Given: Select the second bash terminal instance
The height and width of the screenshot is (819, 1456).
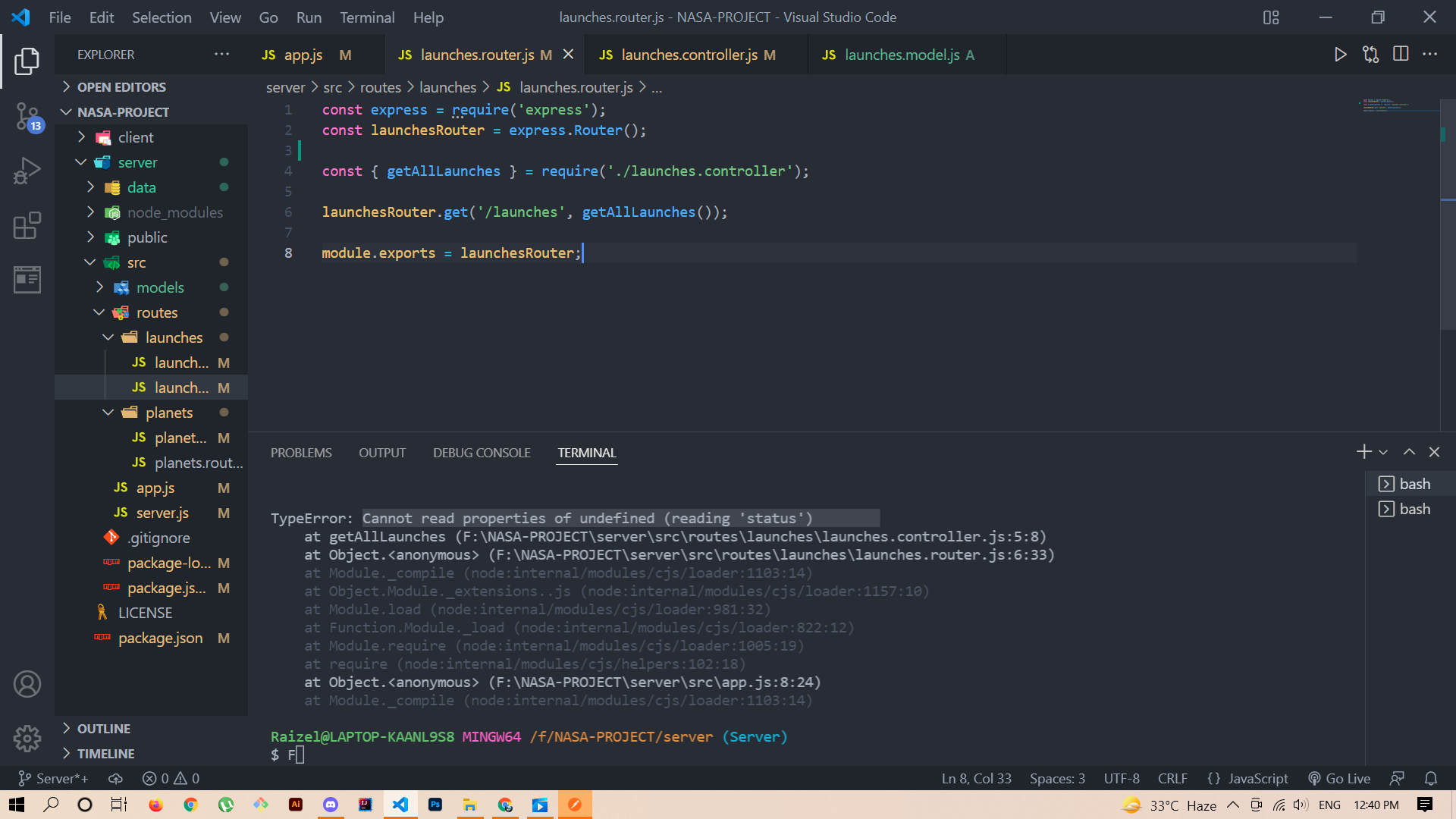Looking at the screenshot, I should tap(1410, 509).
